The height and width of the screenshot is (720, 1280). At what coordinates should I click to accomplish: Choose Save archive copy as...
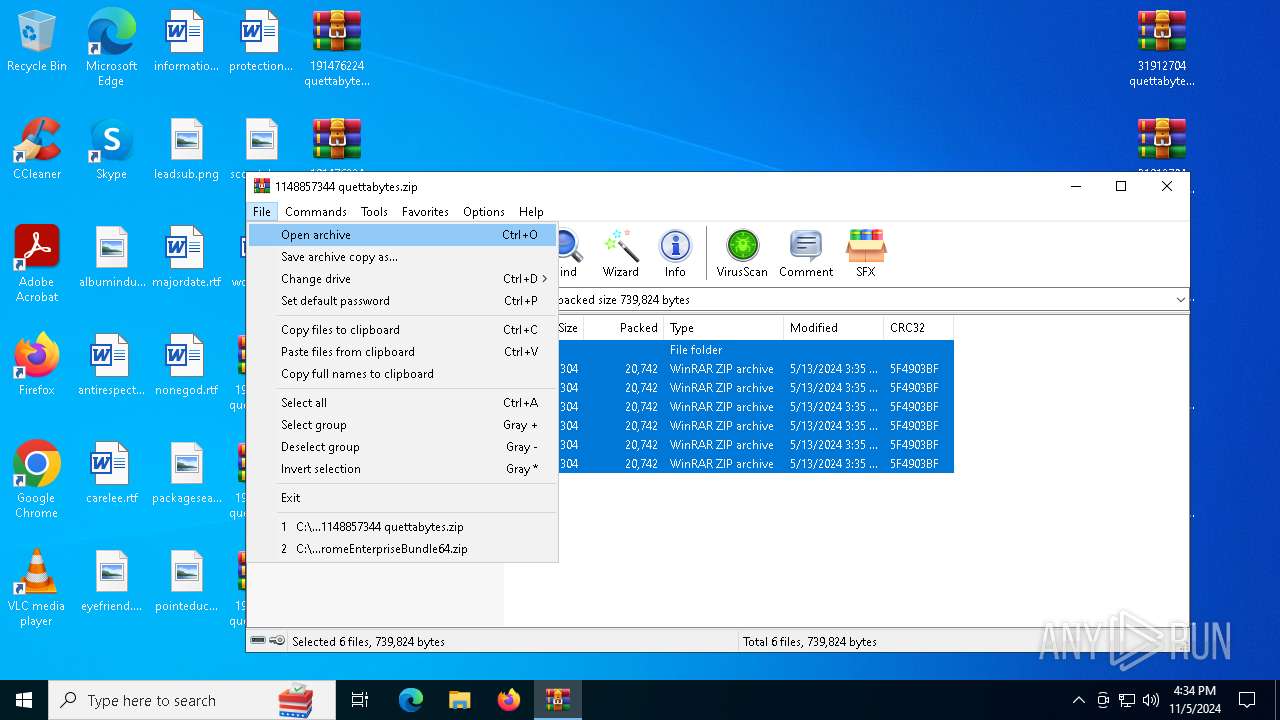tap(401, 257)
